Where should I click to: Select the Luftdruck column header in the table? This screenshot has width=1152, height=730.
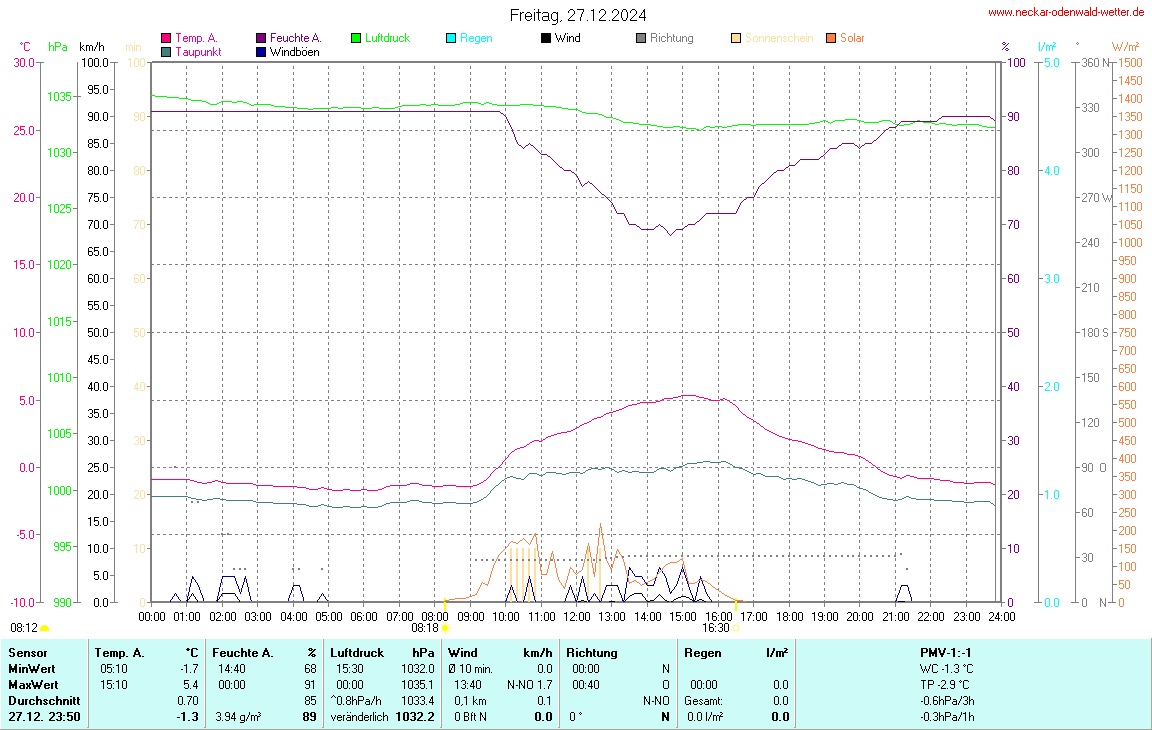(356, 652)
